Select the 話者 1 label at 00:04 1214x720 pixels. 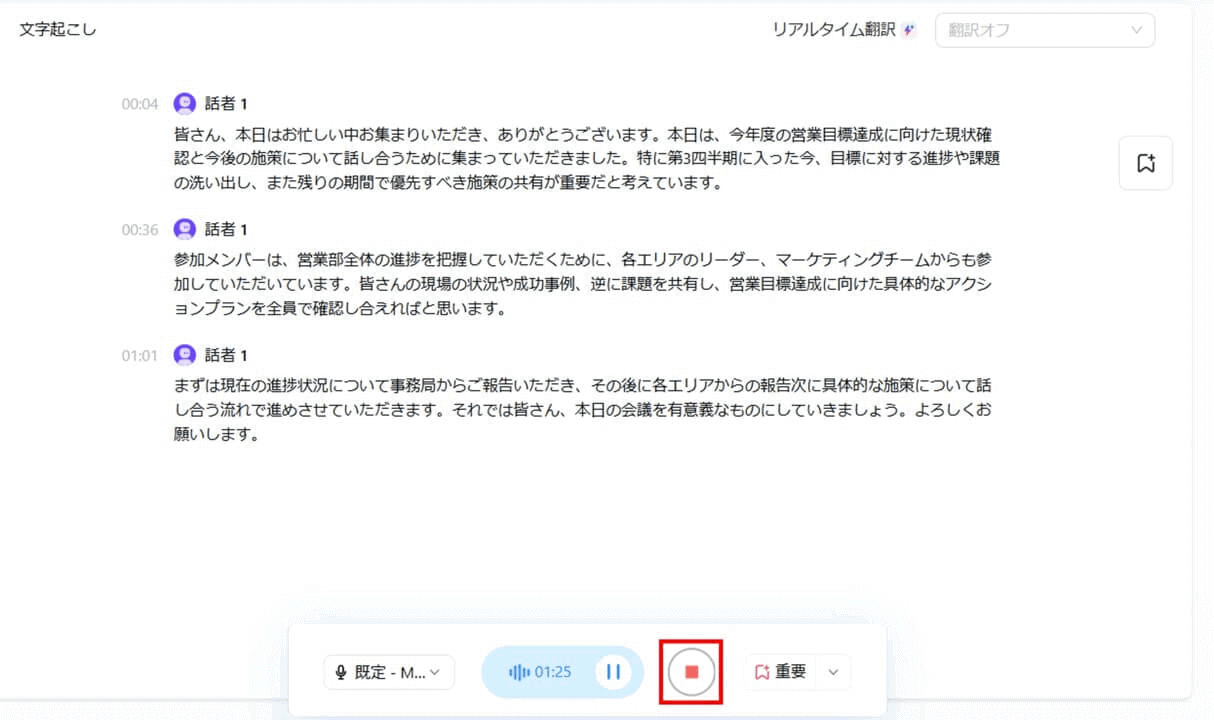click(x=226, y=103)
